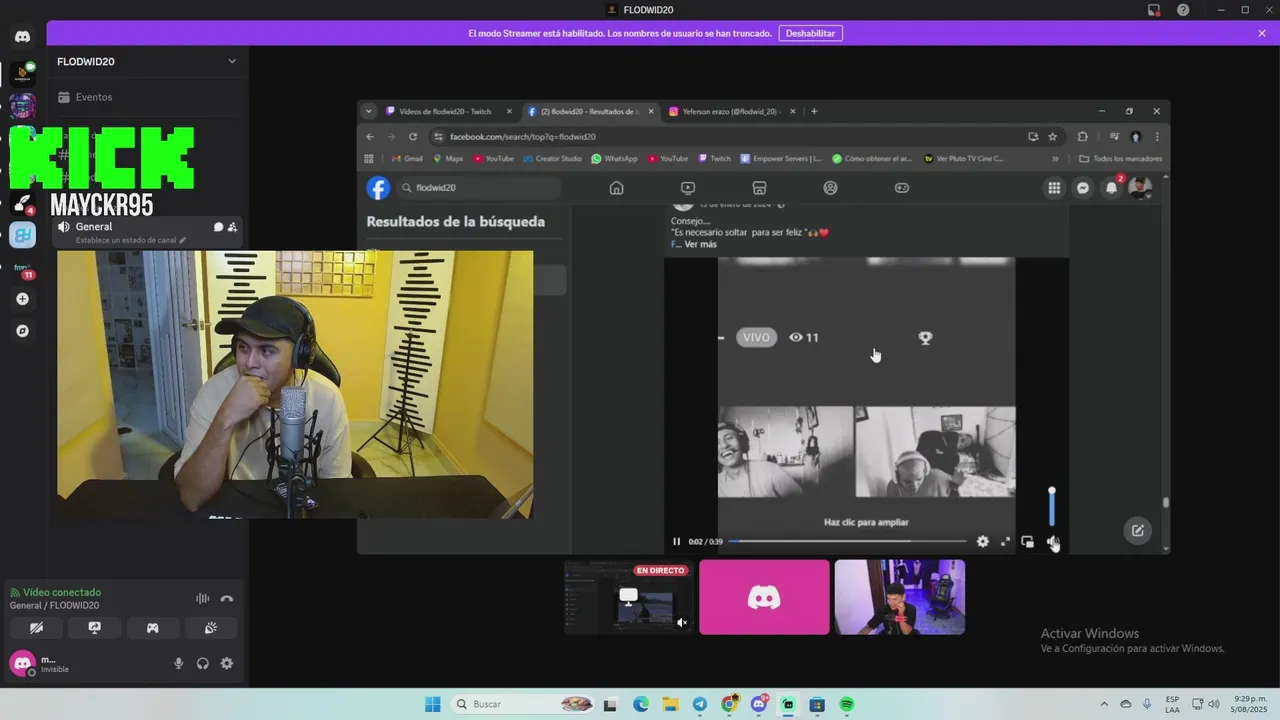Open Facebook gaming icon
Viewport: 1280px width, 720px height.
click(902, 188)
